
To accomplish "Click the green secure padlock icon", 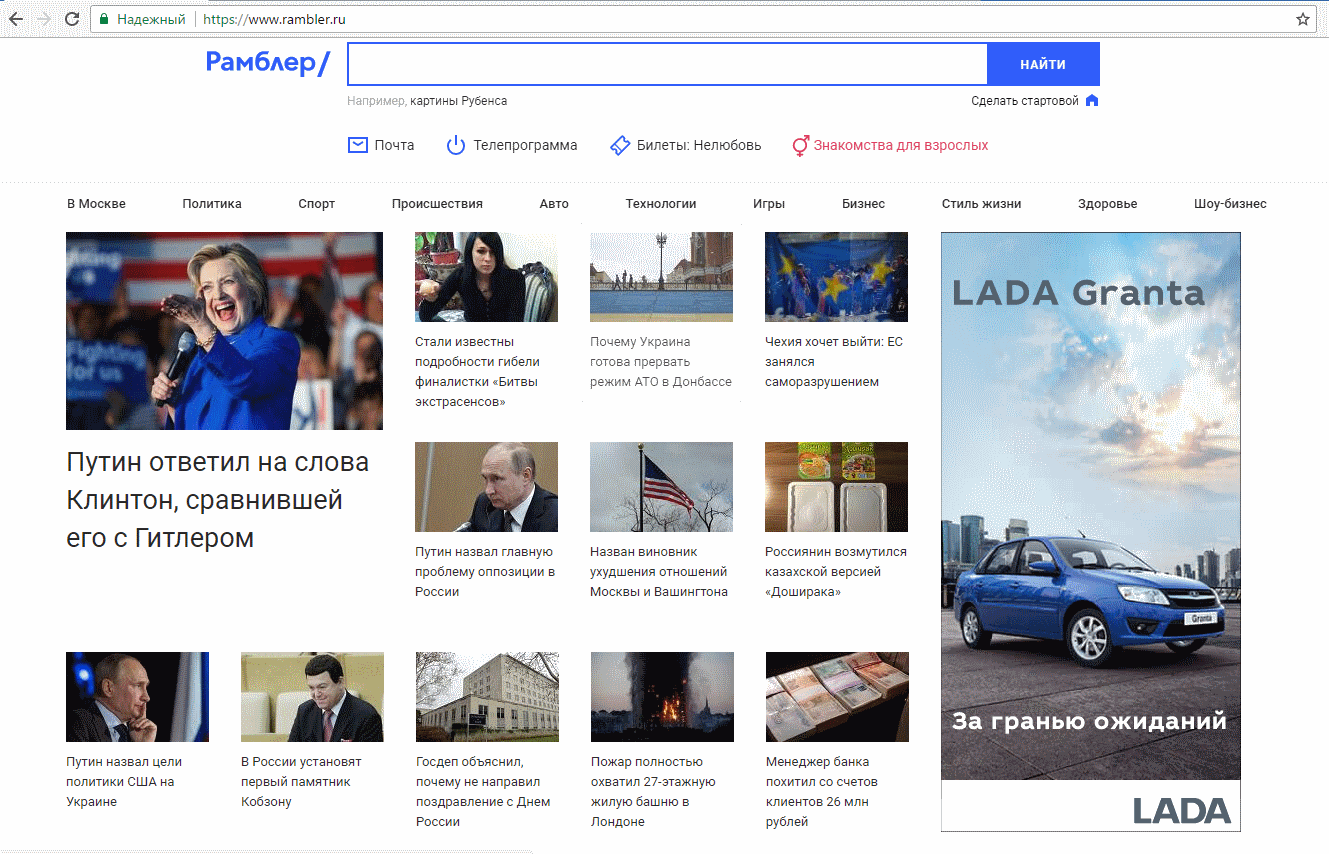I will click(x=103, y=19).
